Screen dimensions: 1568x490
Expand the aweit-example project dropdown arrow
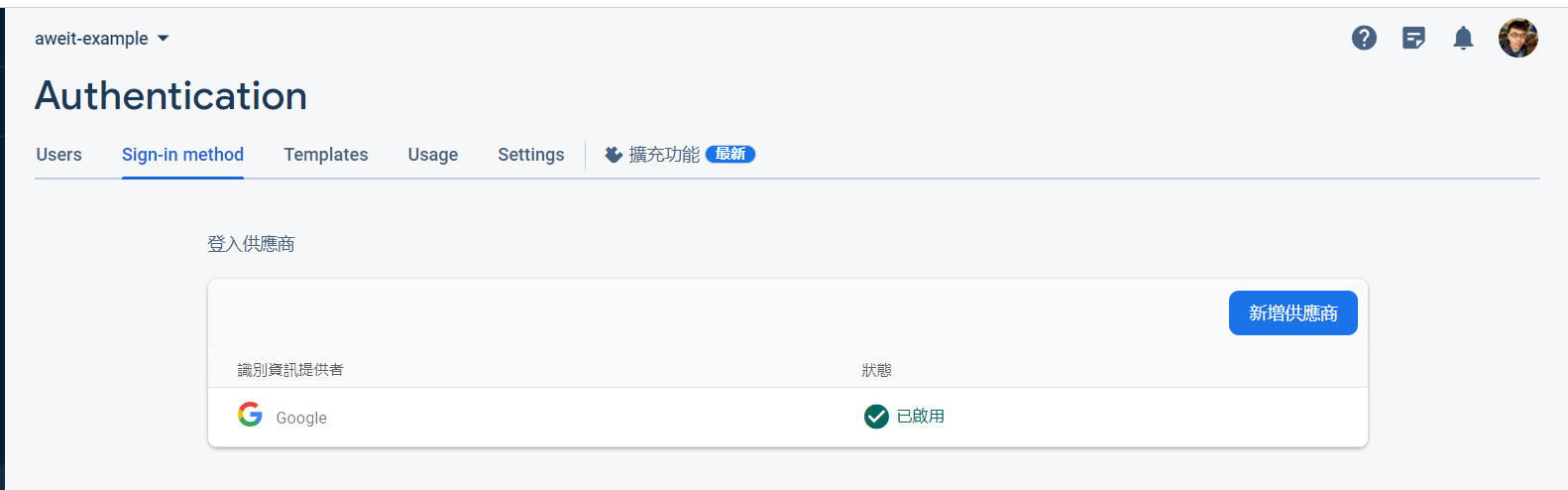(x=164, y=39)
